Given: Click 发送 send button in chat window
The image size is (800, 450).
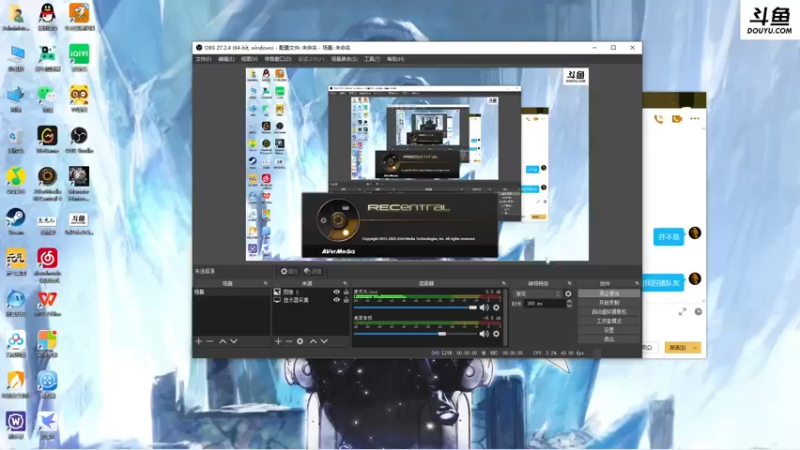Looking at the screenshot, I should tap(678, 347).
